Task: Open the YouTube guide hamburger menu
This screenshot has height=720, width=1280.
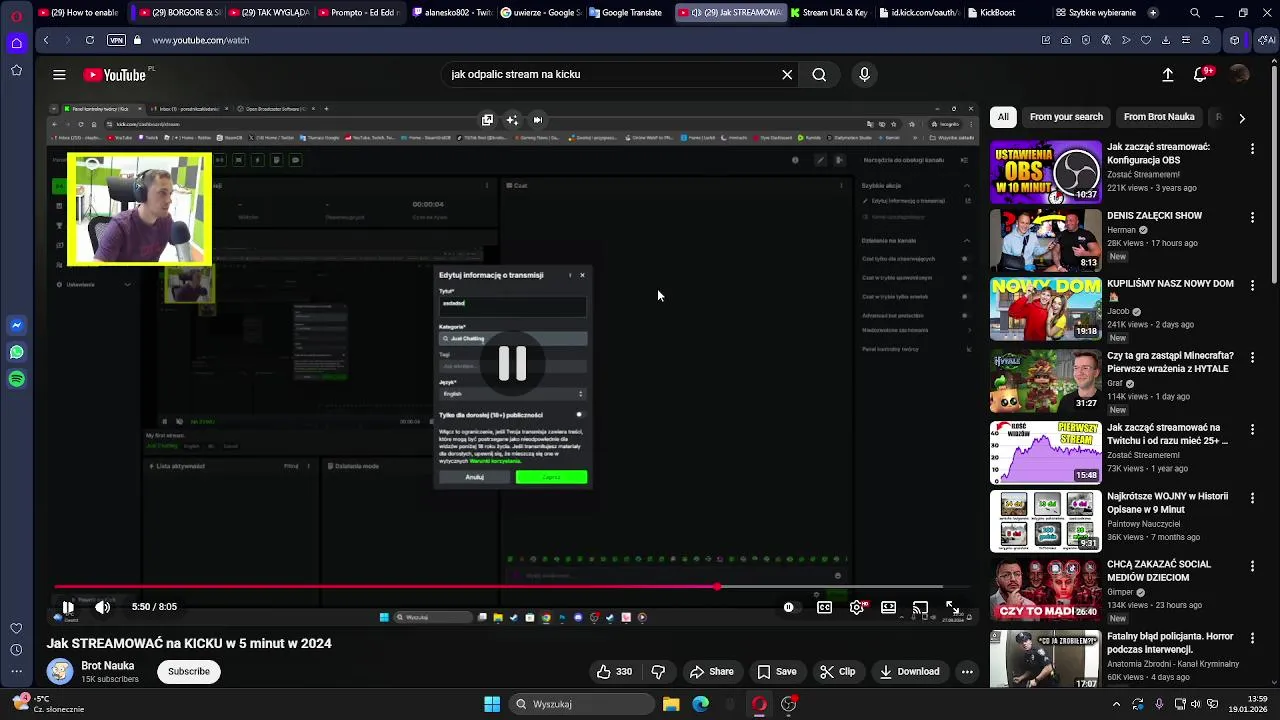Action: tap(59, 74)
